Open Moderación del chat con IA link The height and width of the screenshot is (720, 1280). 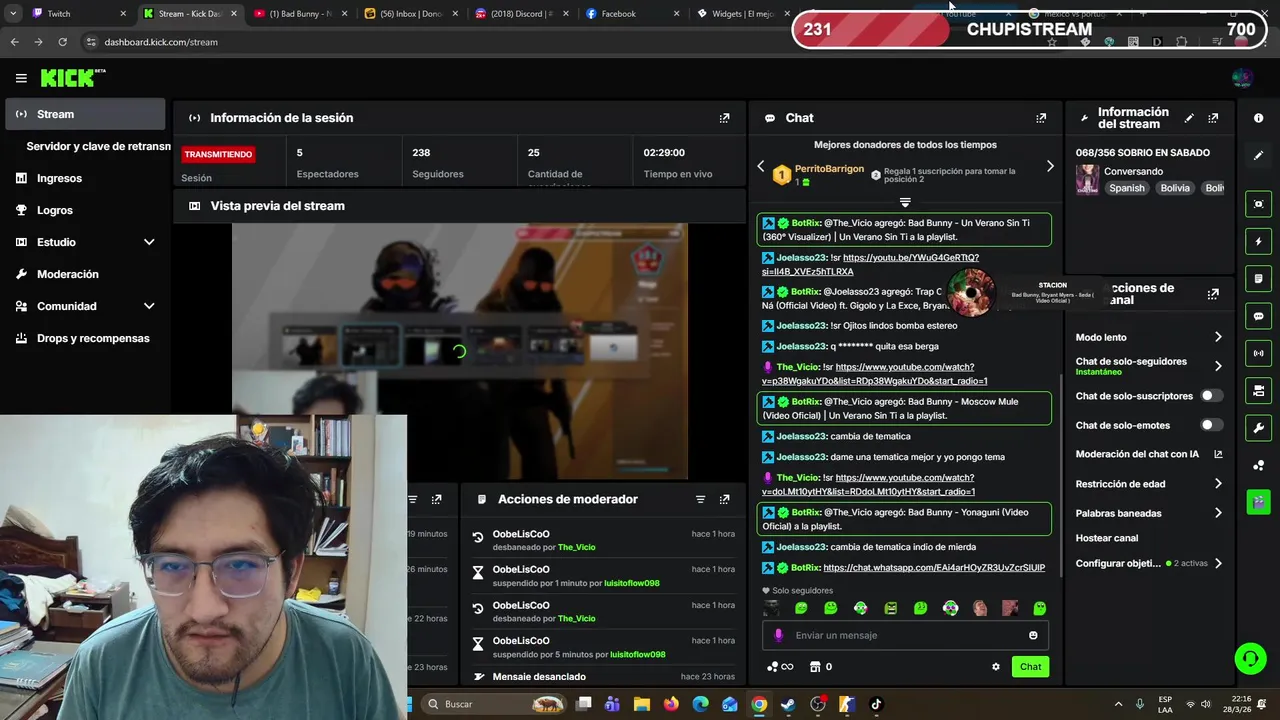point(1149,454)
